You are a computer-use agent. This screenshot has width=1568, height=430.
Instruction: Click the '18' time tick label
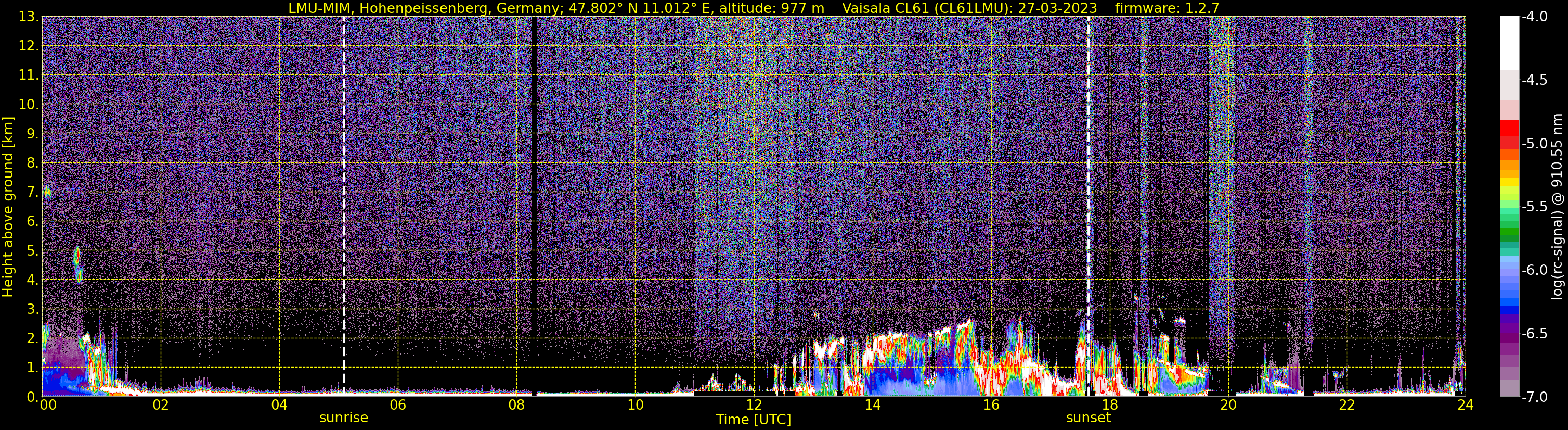1110,405
